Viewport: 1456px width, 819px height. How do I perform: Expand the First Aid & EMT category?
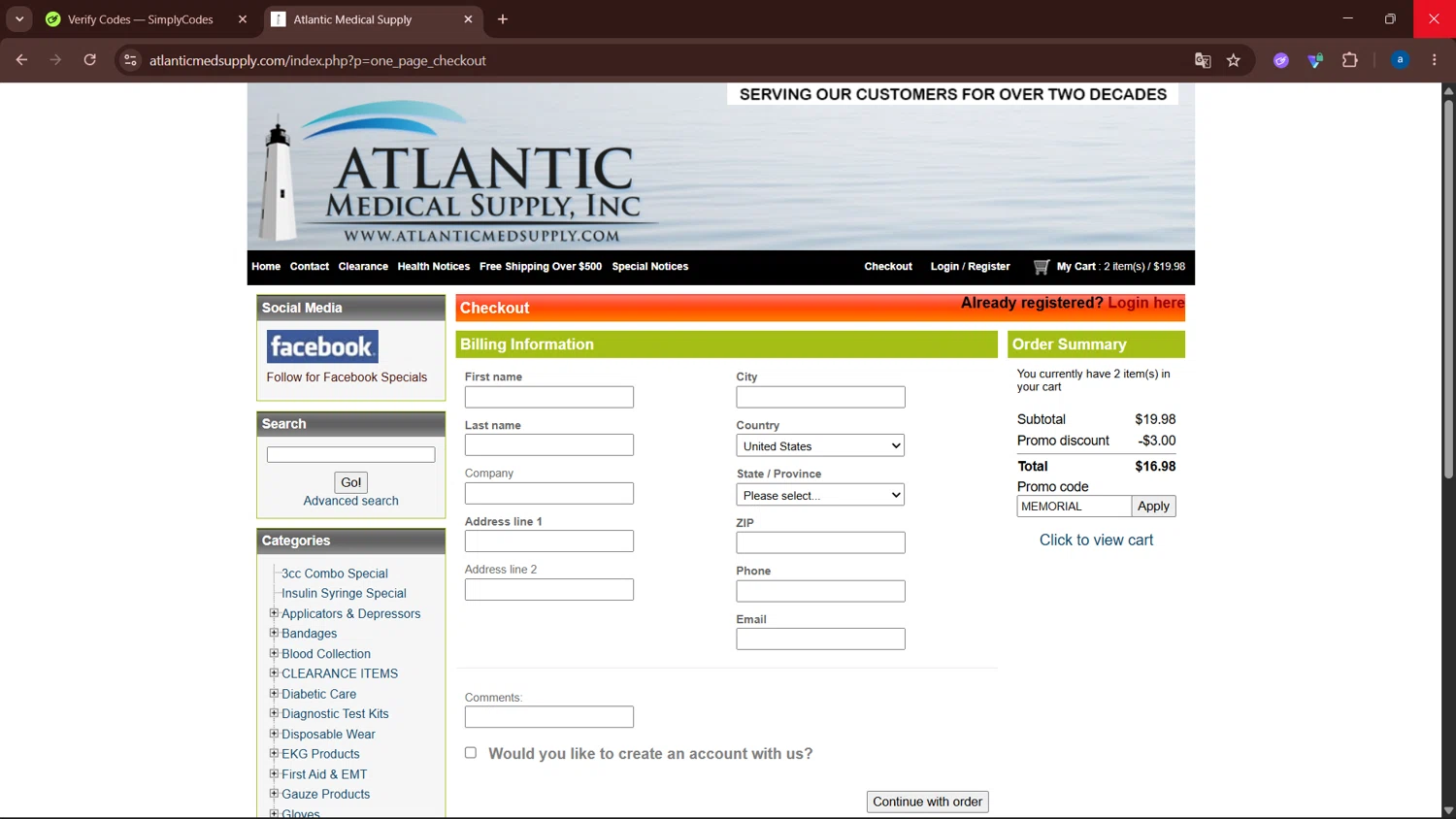pyautogui.click(x=274, y=773)
